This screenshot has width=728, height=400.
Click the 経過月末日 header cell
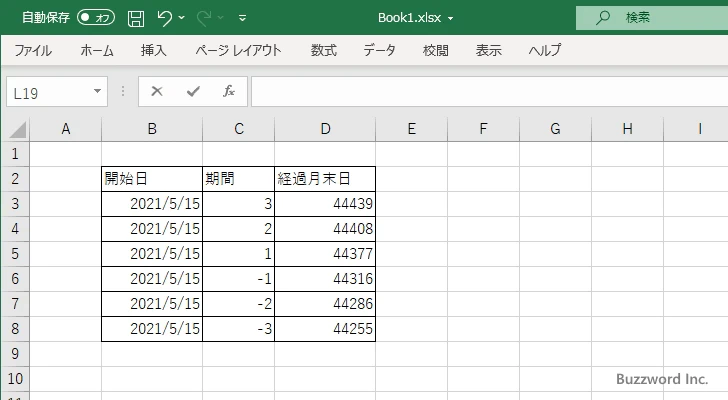(325, 179)
